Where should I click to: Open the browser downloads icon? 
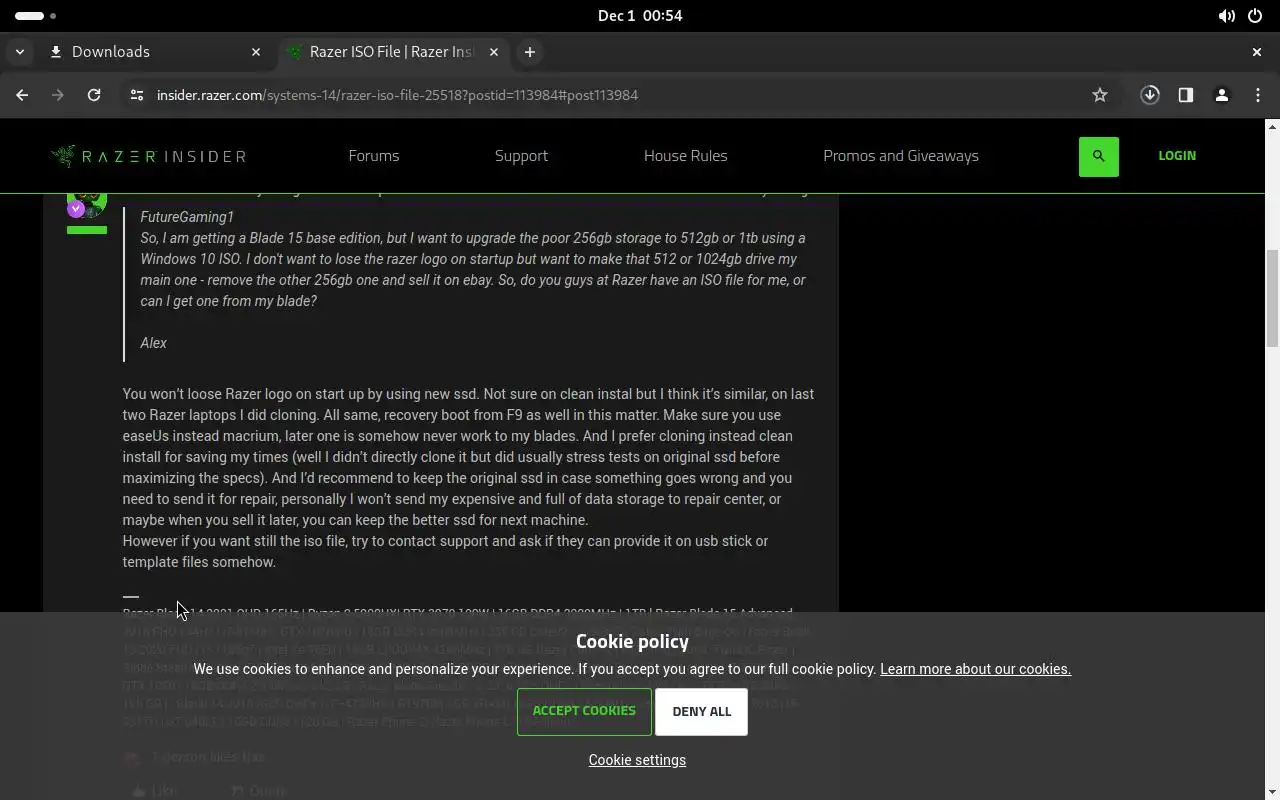(x=1150, y=95)
